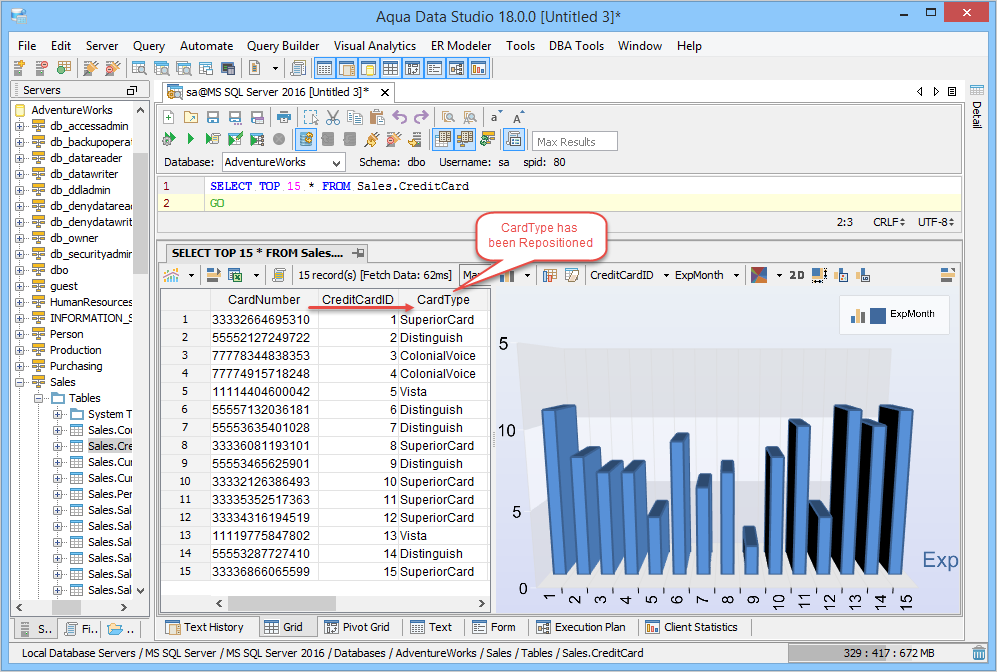Screen dimensions: 997x672
Task: Click the Save file icon in editor toolbar
Action: [x=213, y=117]
